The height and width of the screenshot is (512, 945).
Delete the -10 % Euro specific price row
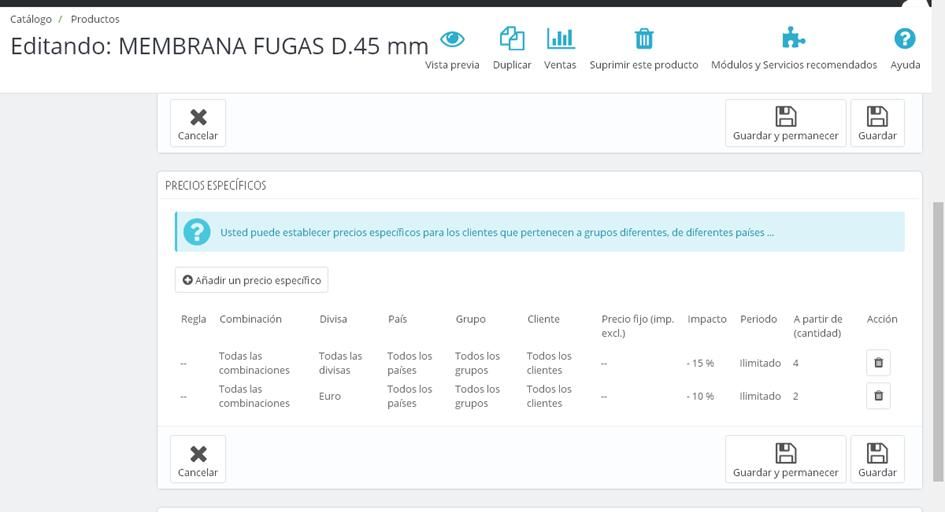(x=878, y=396)
